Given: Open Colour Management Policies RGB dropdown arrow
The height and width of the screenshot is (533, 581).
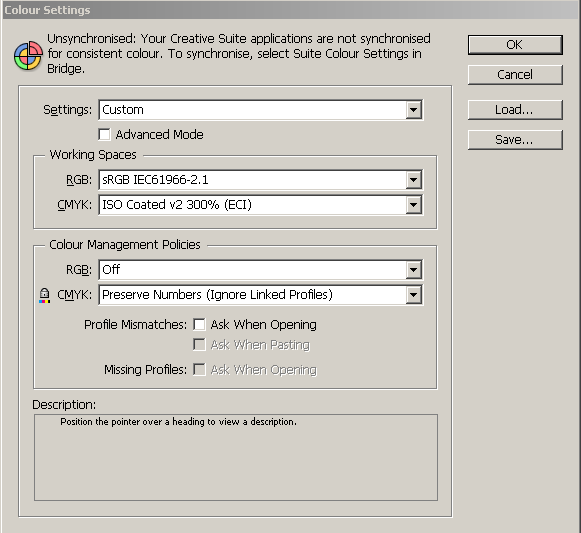Looking at the screenshot, I should click(x=414, y=270).
